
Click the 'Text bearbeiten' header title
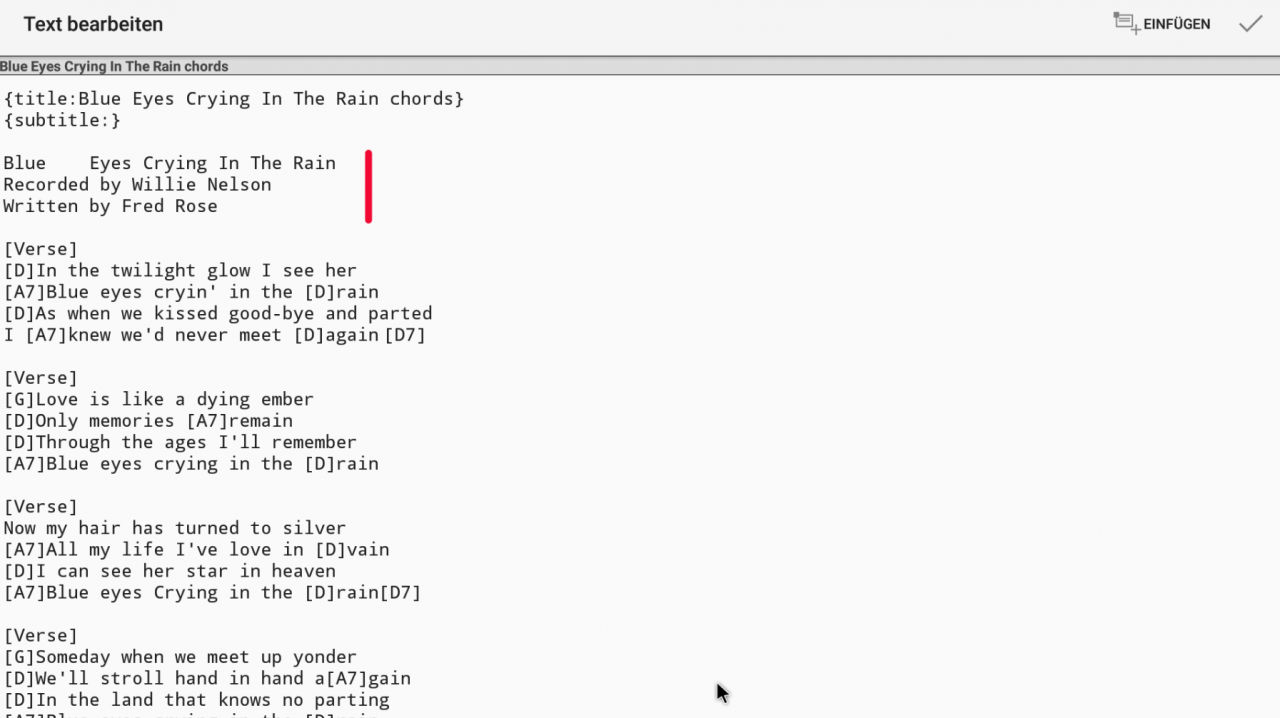[x=93, y=24]
